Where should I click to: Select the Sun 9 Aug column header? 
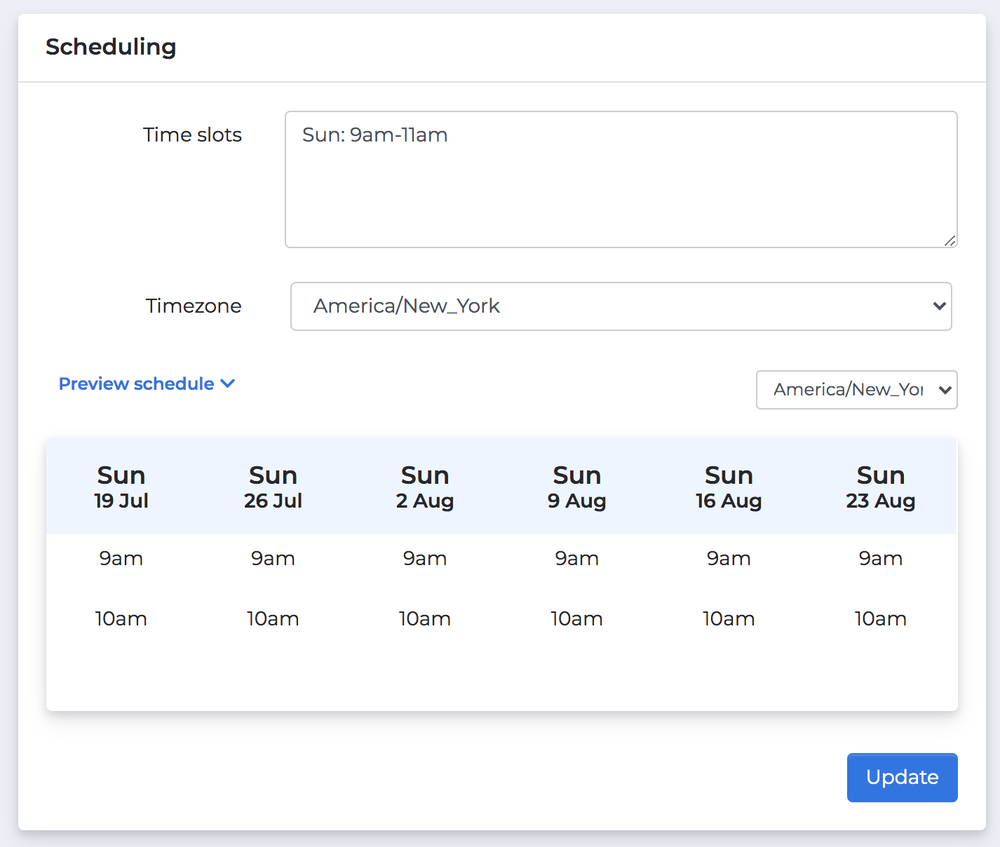point(577,486)
